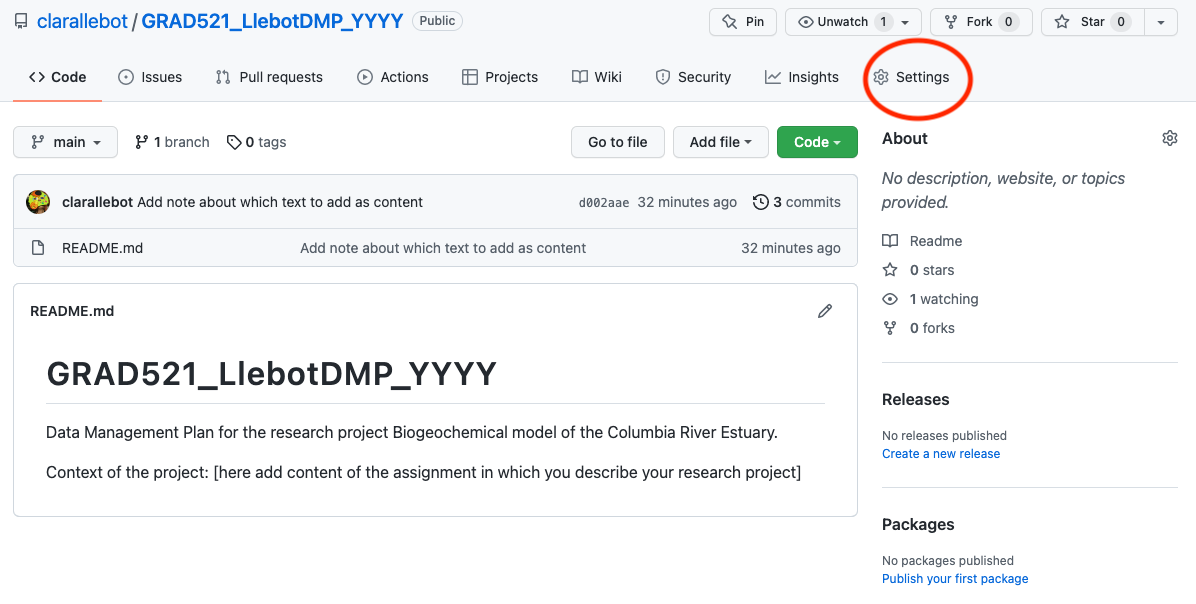Switch to the Settings tab

[x=911, y=77]
